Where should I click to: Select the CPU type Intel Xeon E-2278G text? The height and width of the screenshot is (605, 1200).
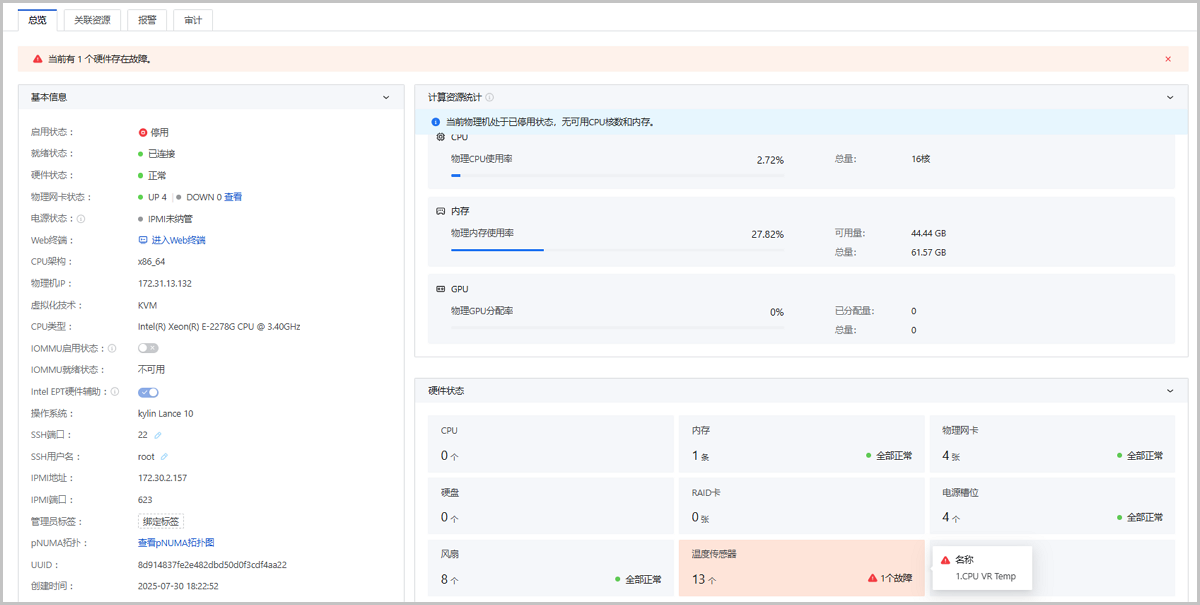pos(219,327)
